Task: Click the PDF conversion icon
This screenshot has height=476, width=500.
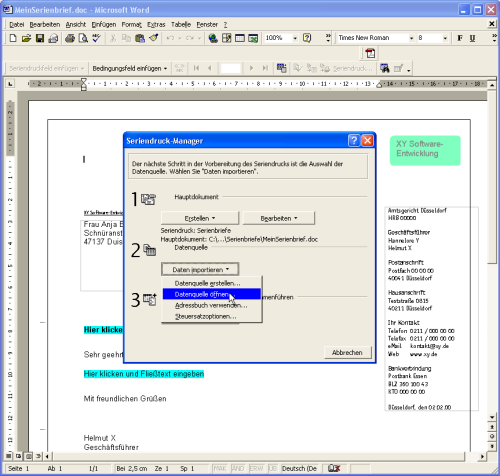Action: click(x=370, y=53)
